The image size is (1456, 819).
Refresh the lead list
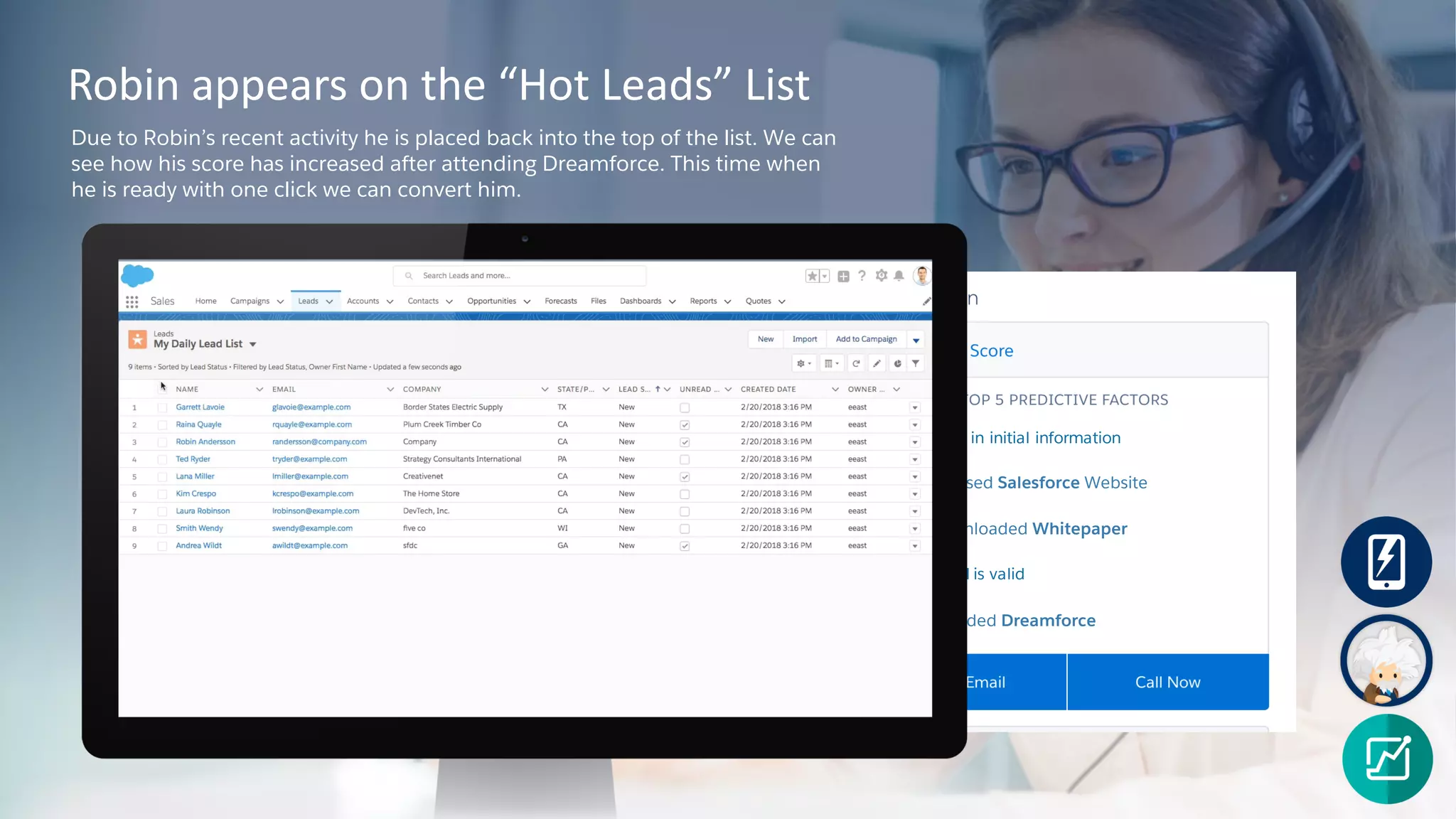pyautogui.click(x=856, y=363)
